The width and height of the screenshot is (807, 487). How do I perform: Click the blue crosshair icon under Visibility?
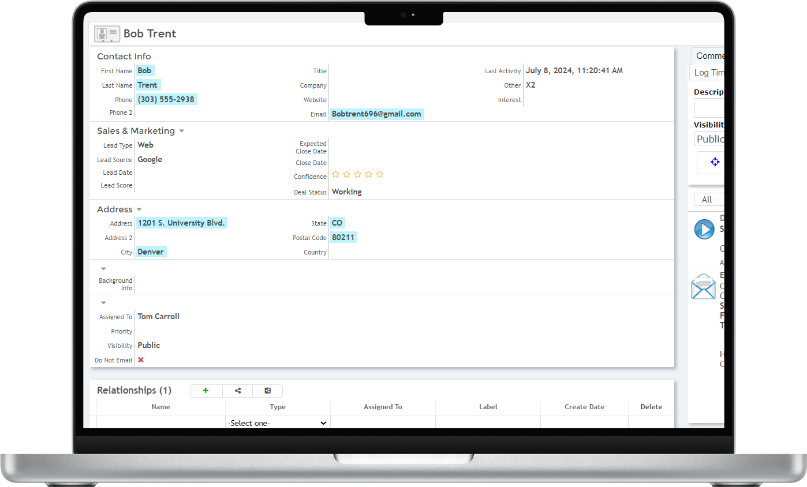(x=714, y=162)
